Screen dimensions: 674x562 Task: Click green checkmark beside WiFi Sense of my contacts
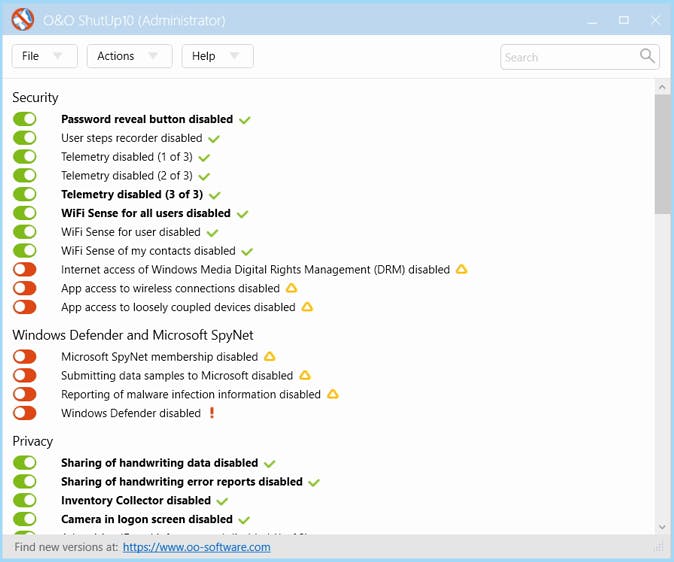(247, 252)
